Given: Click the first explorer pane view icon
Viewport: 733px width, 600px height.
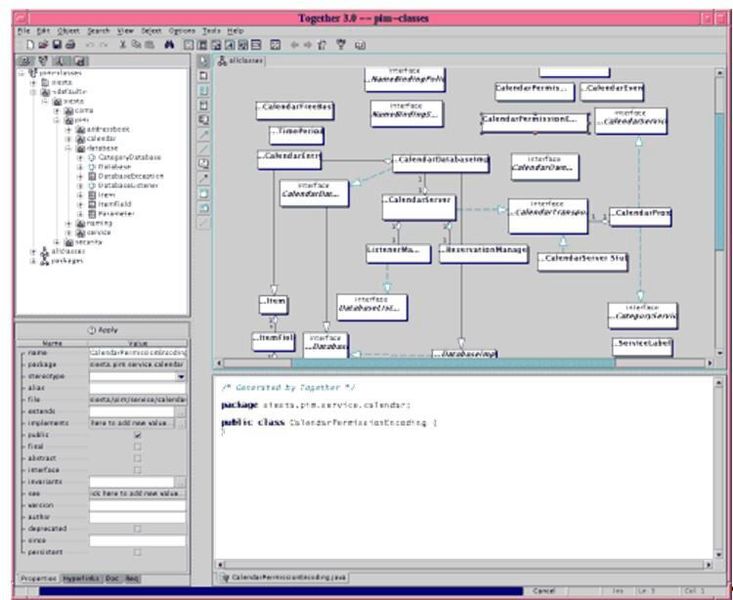Looking at the screenshot, I should [x=26, y=60].
